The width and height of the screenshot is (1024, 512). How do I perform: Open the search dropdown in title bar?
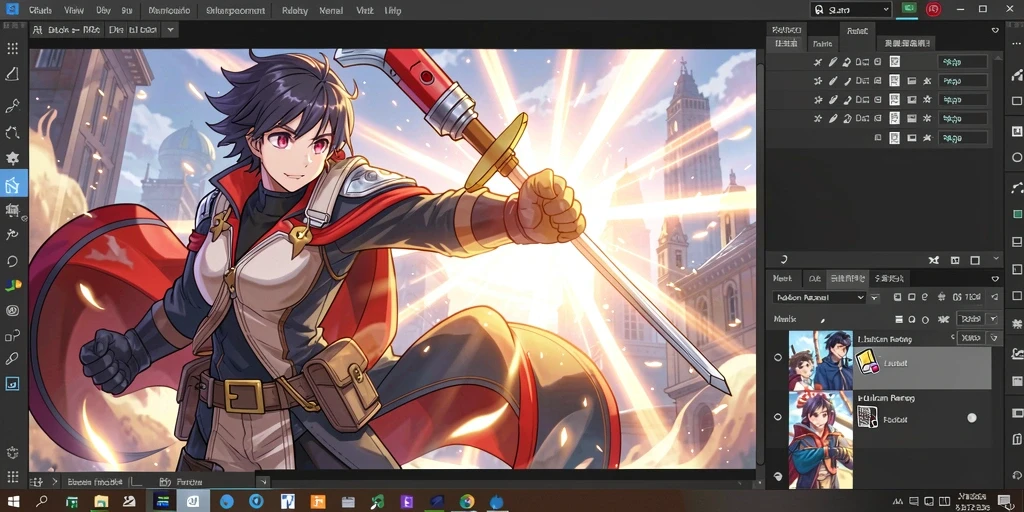coord(850,10)
